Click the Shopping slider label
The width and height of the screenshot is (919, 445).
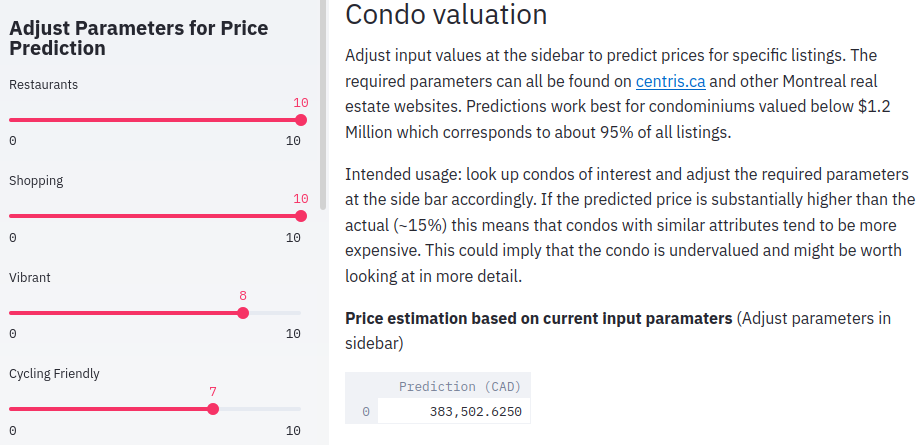pos(36,181)
